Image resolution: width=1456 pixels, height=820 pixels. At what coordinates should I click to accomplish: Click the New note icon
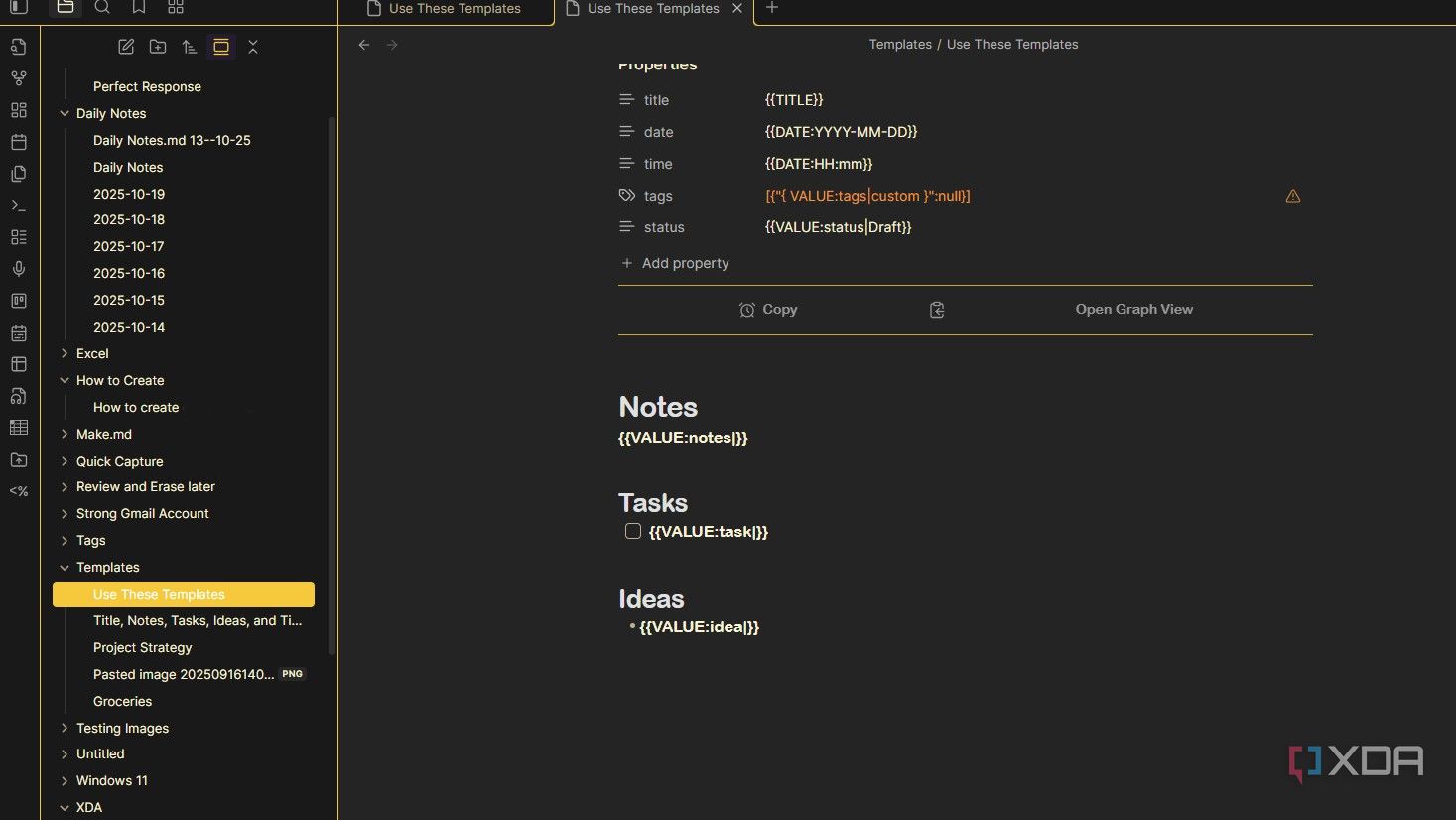pyautogui.click(x=126, y=47)
